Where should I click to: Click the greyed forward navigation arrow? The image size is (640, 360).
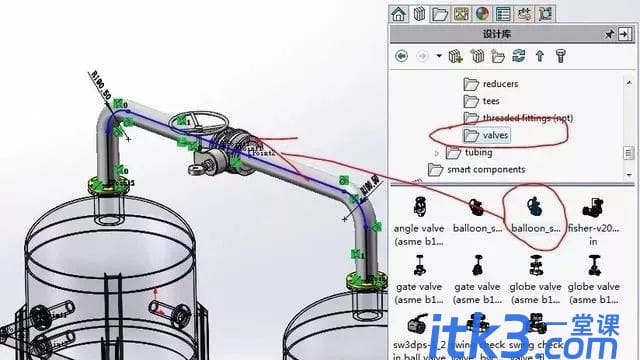click(x=422, y=56)
